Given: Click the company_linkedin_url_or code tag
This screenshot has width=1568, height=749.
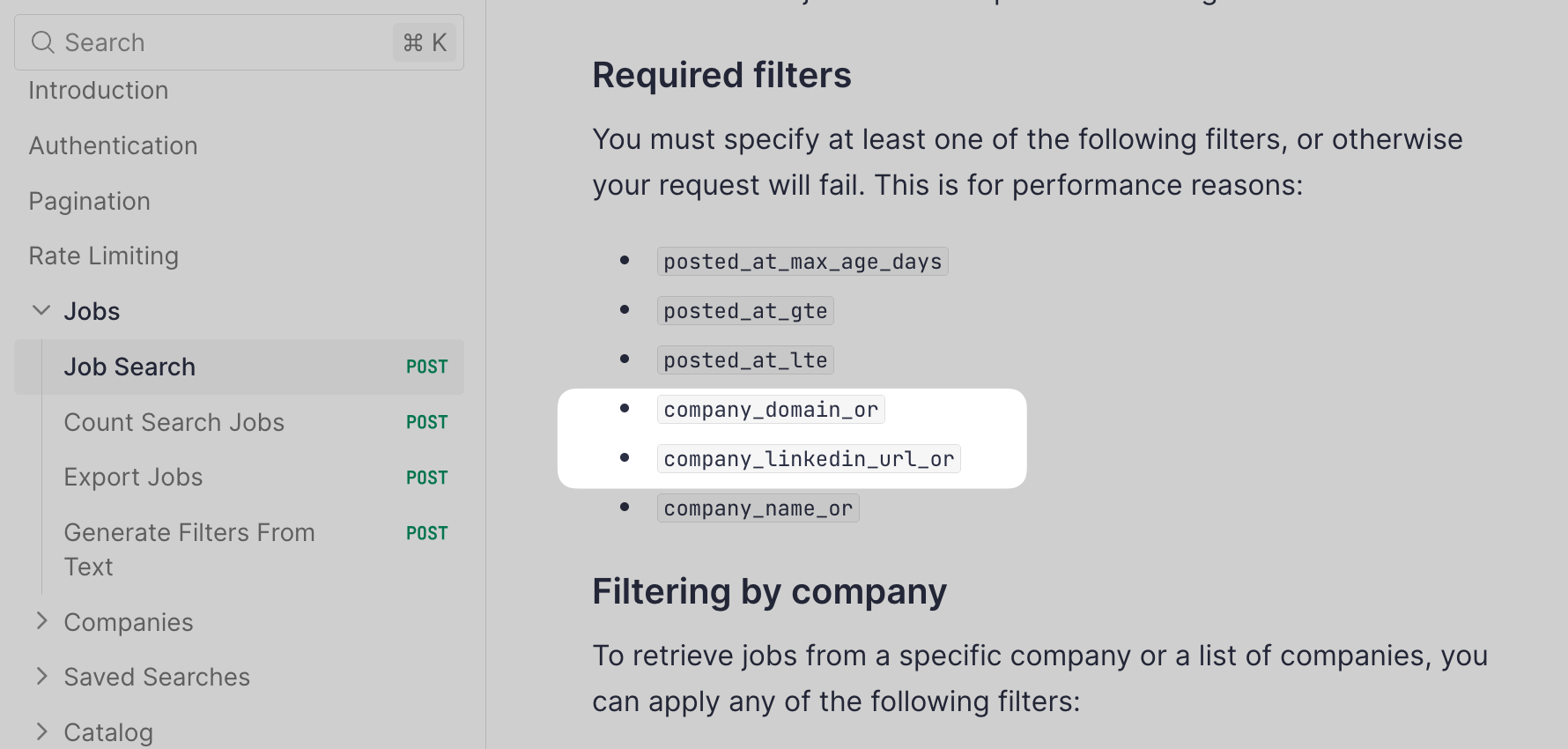Looking at the screenshot, I should tap(809, 459).
